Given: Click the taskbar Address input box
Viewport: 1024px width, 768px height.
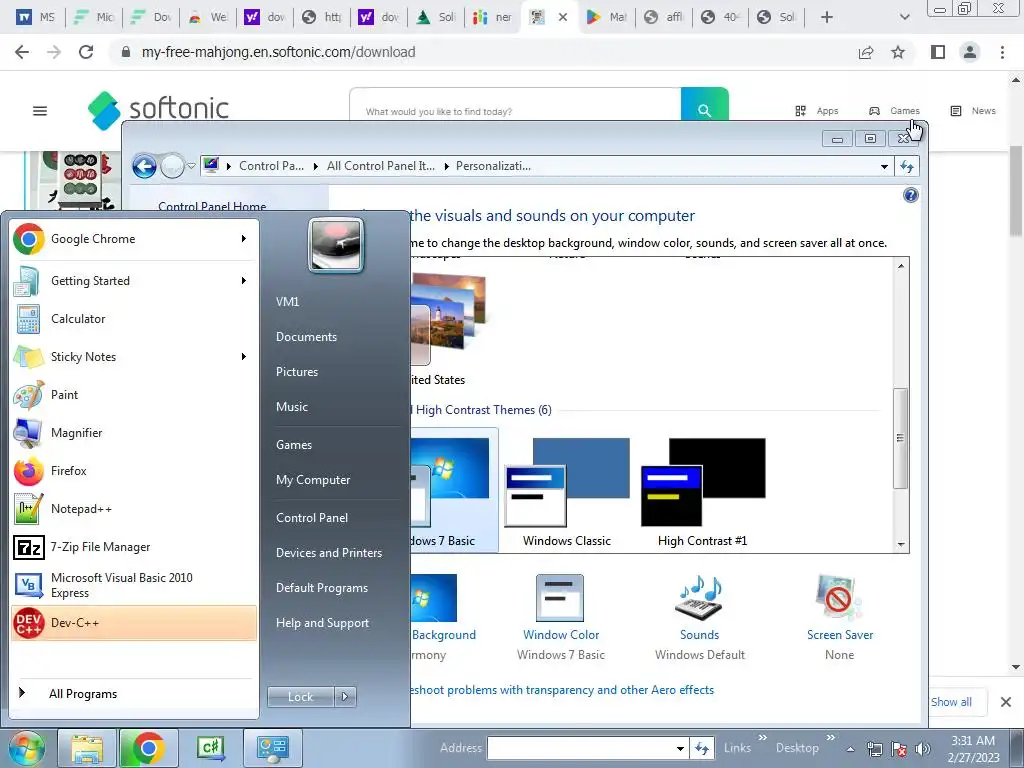Looking at the screenshot, I should (x=580, y=748).
